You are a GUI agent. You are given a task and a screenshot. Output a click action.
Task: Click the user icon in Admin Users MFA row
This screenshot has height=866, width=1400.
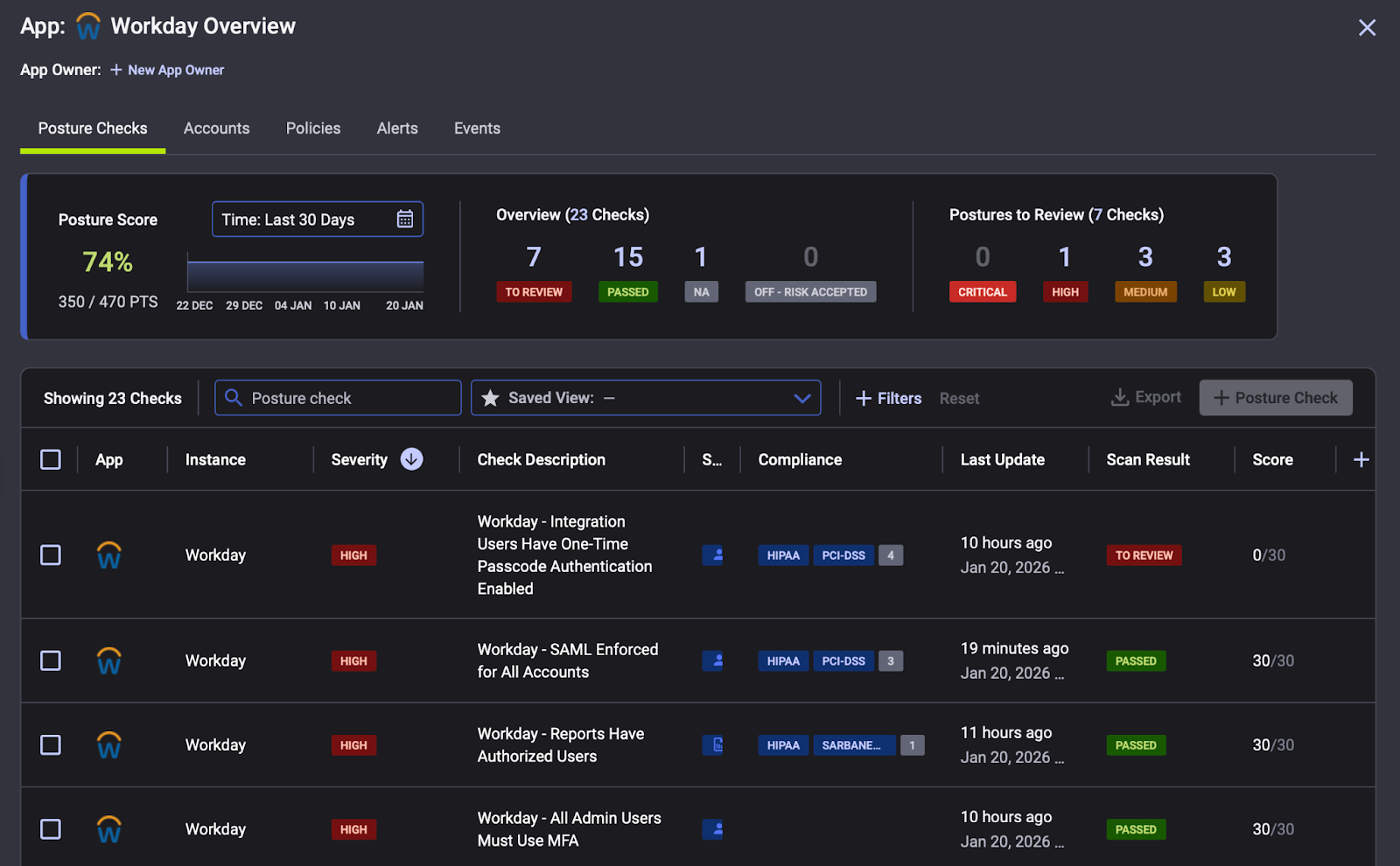[713, 829]
